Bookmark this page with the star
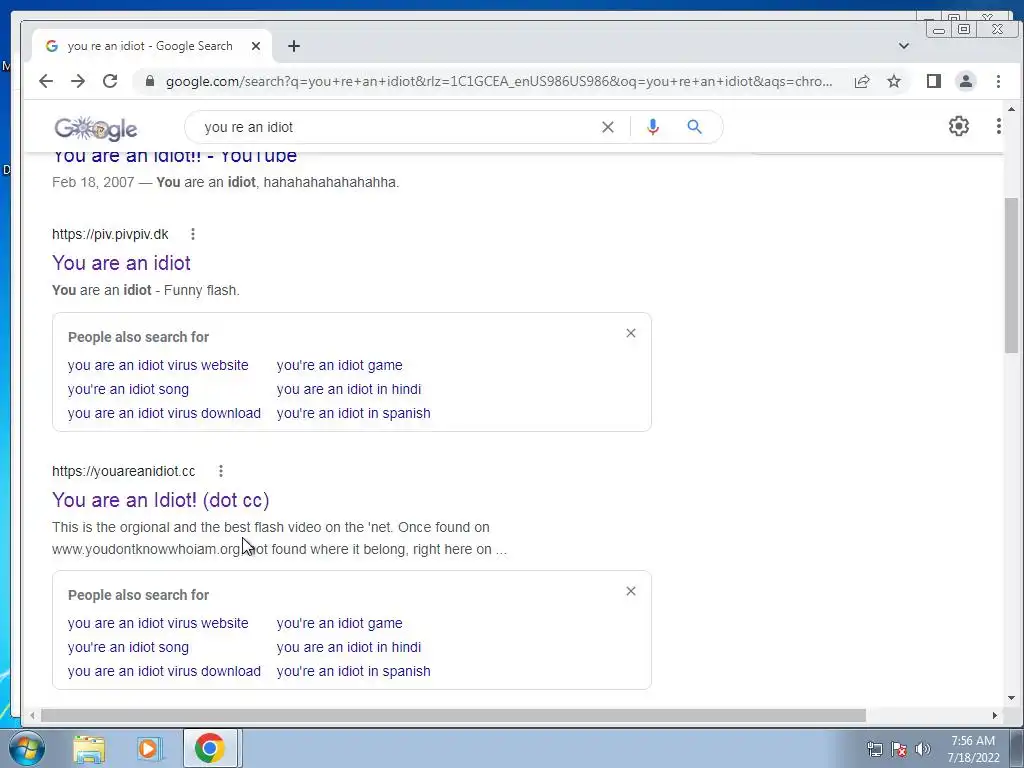 (x=894, y=81)
